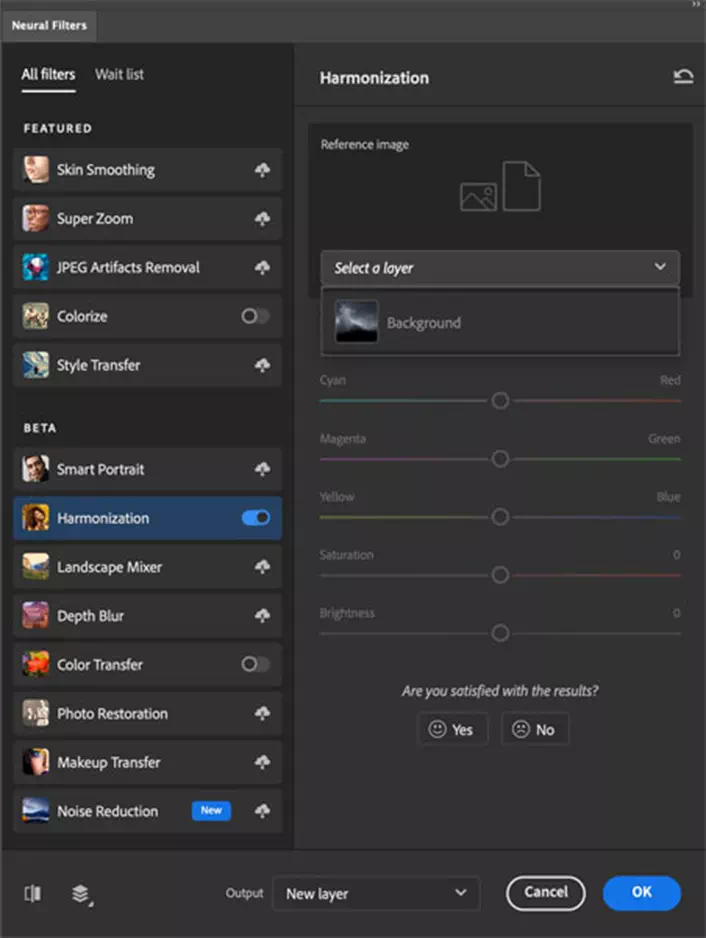Viewport: 706px width, 938px height.
Task: Enable the Colorize filter toggle
Action: pos(255,316)
